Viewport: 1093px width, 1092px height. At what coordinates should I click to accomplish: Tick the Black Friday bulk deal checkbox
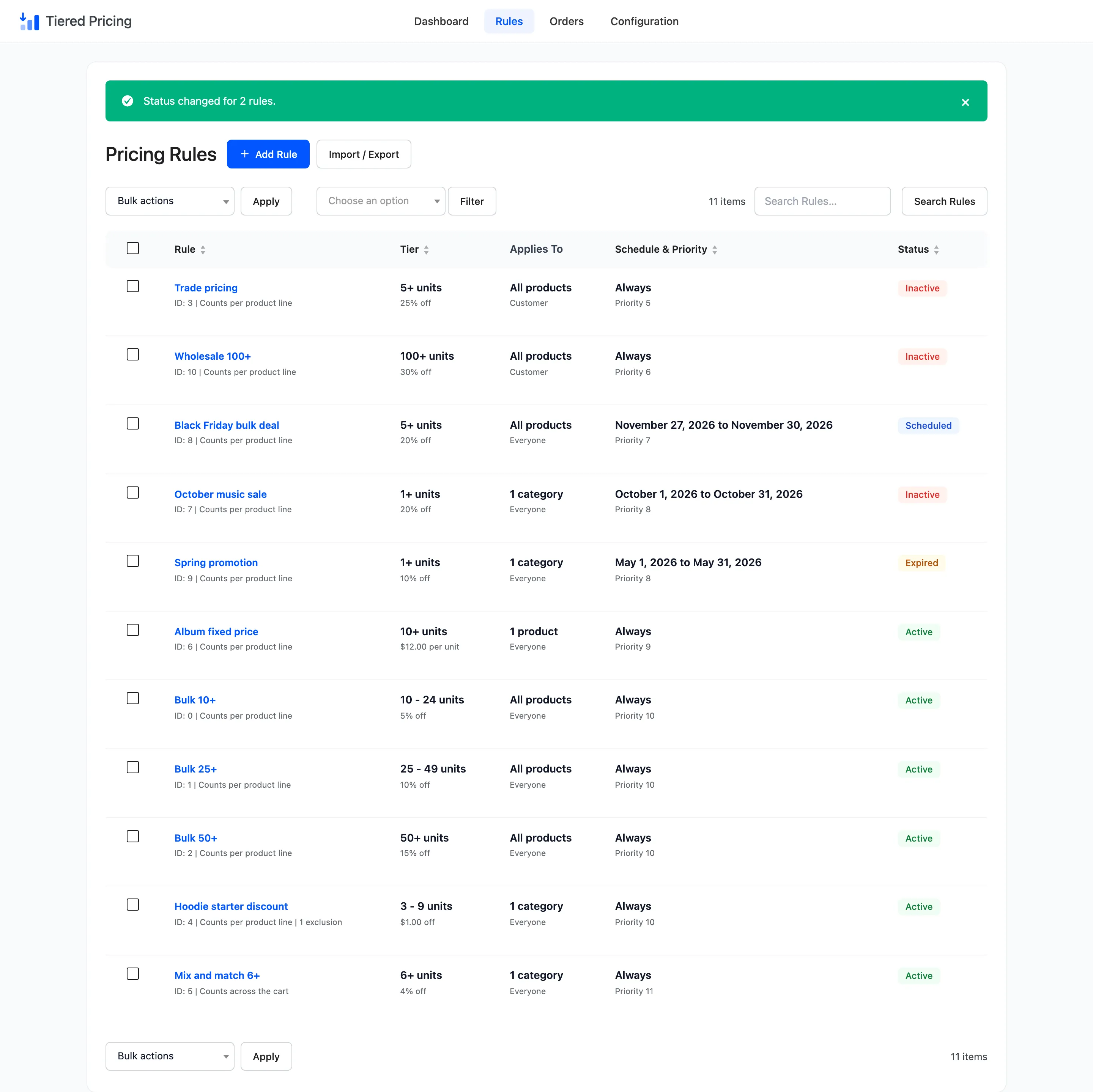click(133, 423)
